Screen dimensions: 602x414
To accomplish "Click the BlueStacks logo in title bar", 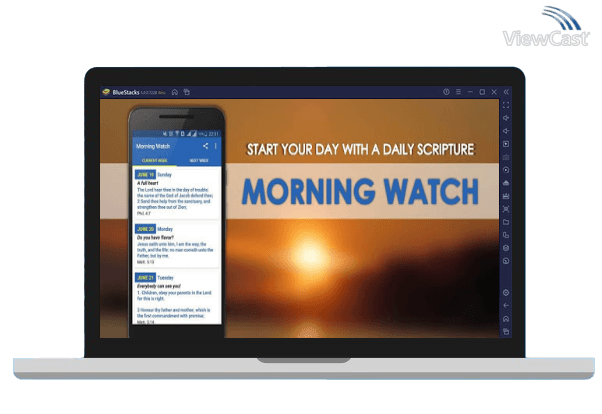I will pyautogui.click(x=106, y=92).
